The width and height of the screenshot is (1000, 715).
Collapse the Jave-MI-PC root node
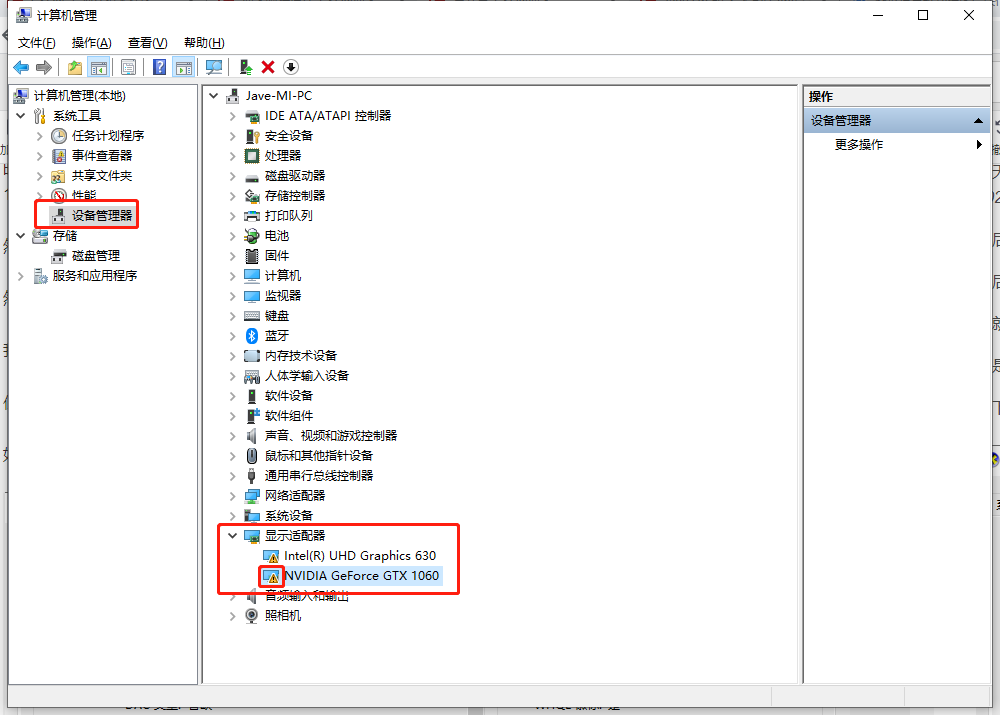(214, 96)
